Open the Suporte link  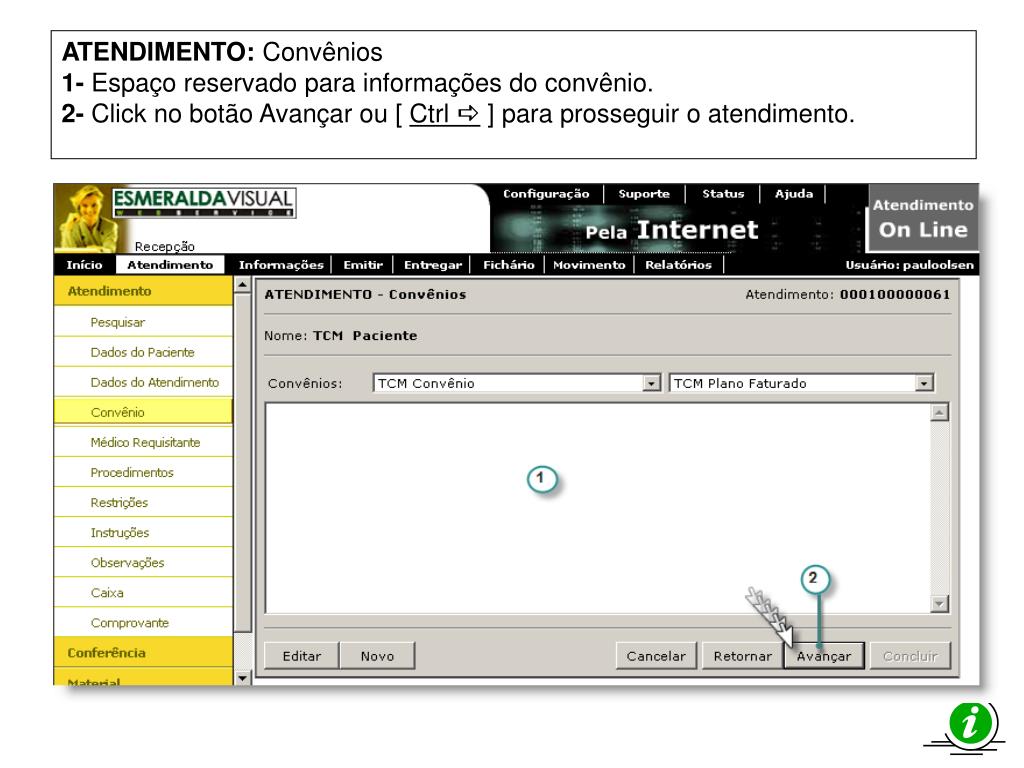tap(644, 194)
